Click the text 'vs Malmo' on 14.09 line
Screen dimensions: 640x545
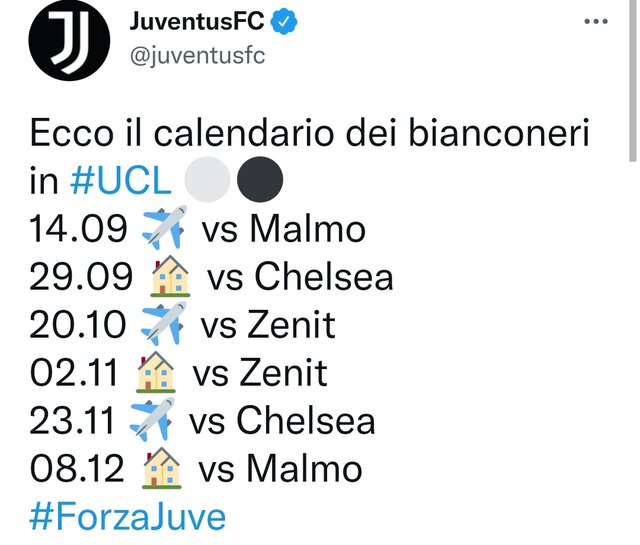point(284,228)
